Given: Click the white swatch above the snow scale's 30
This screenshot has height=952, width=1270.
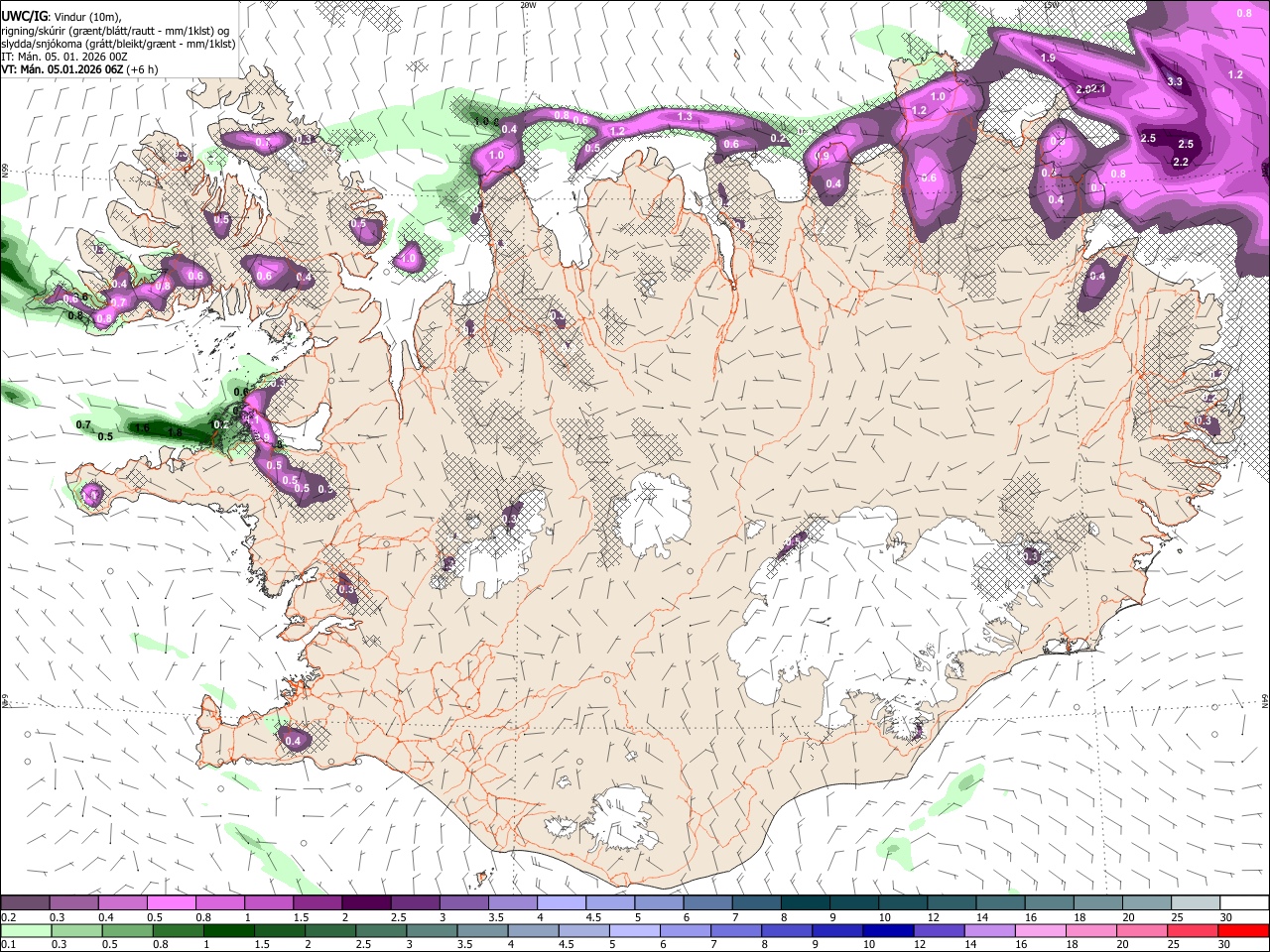Looking at the screenshot, I should [x=1244, y=903].
